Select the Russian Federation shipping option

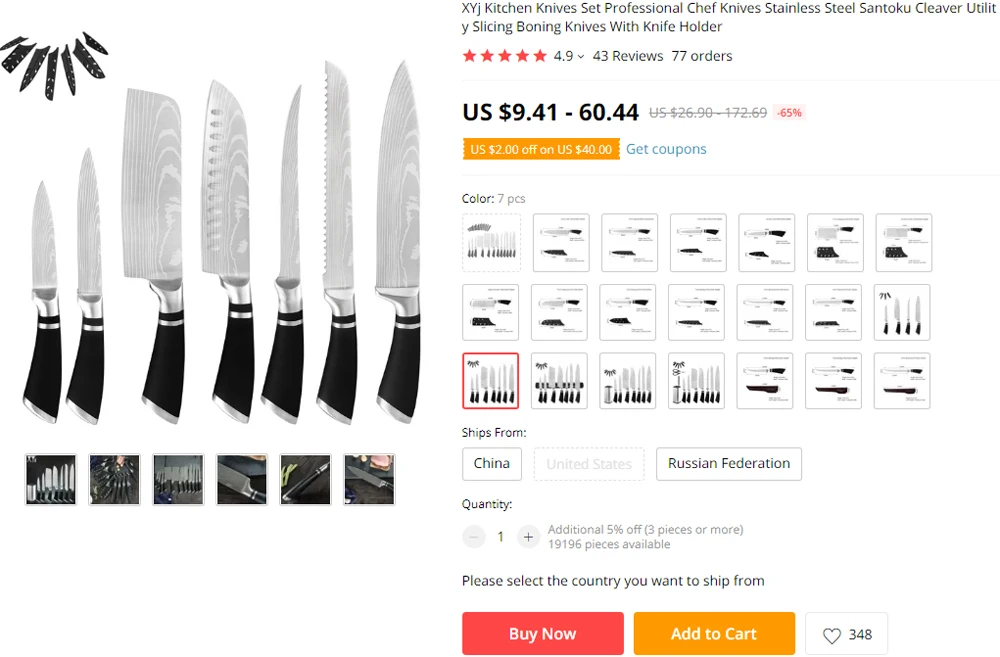point(728,464)
